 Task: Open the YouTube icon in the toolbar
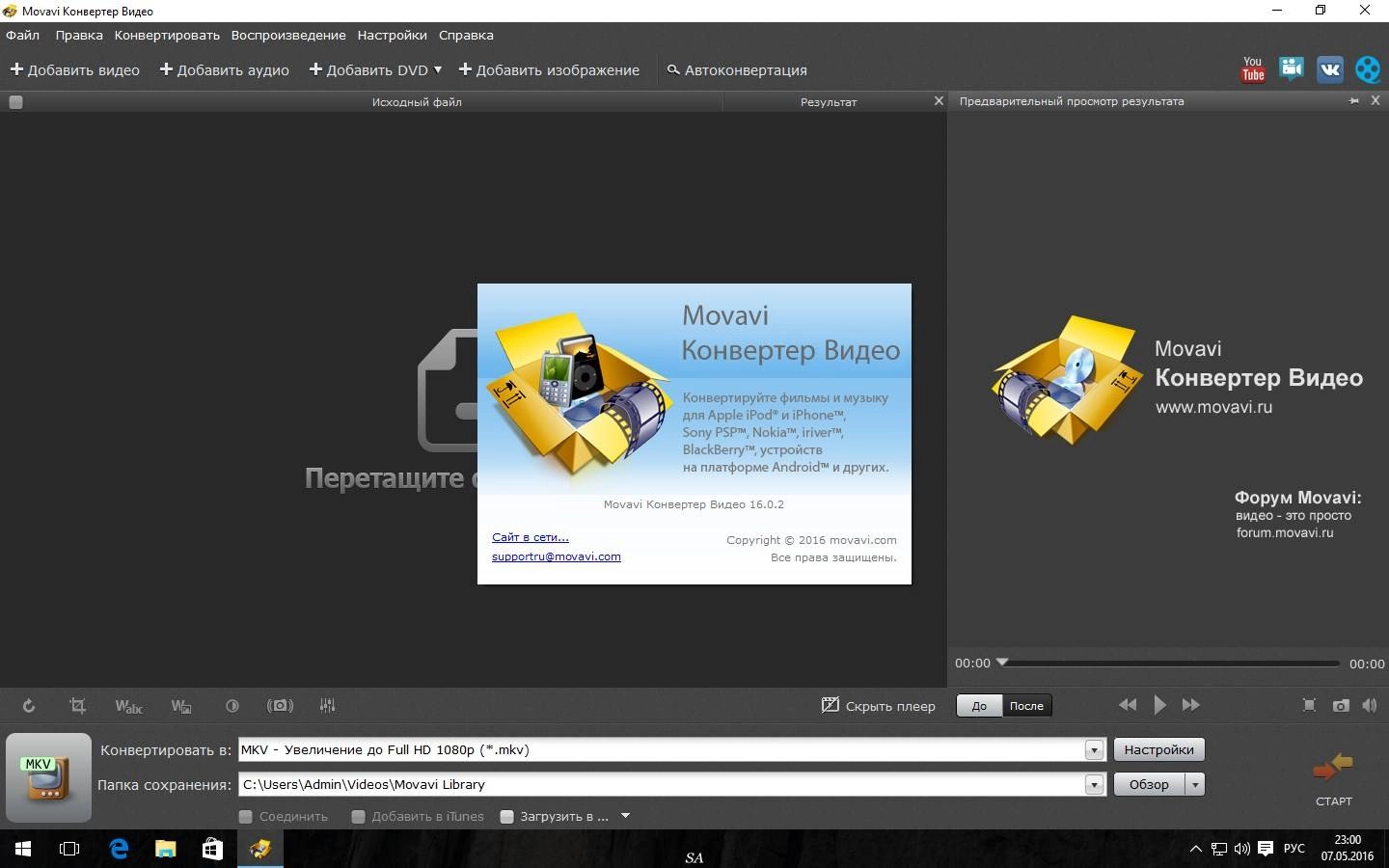[x=1253, y=69]
